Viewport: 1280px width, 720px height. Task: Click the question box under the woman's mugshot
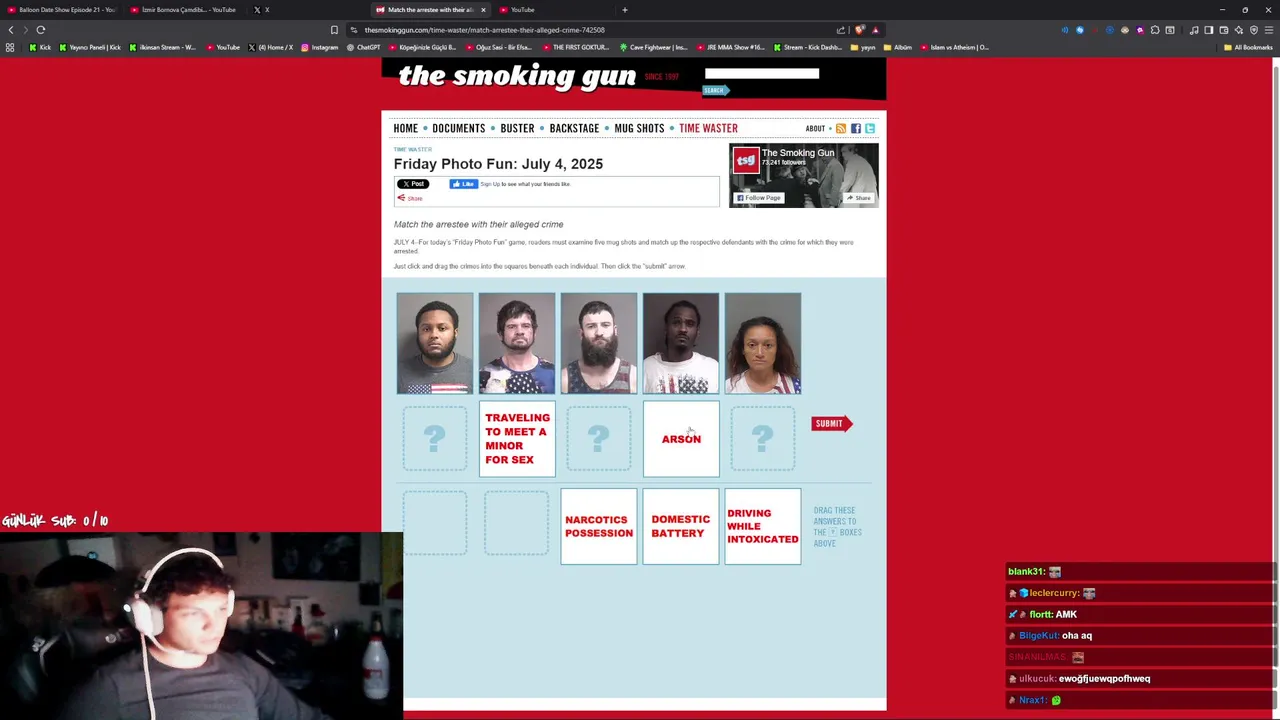coord(763,438)
